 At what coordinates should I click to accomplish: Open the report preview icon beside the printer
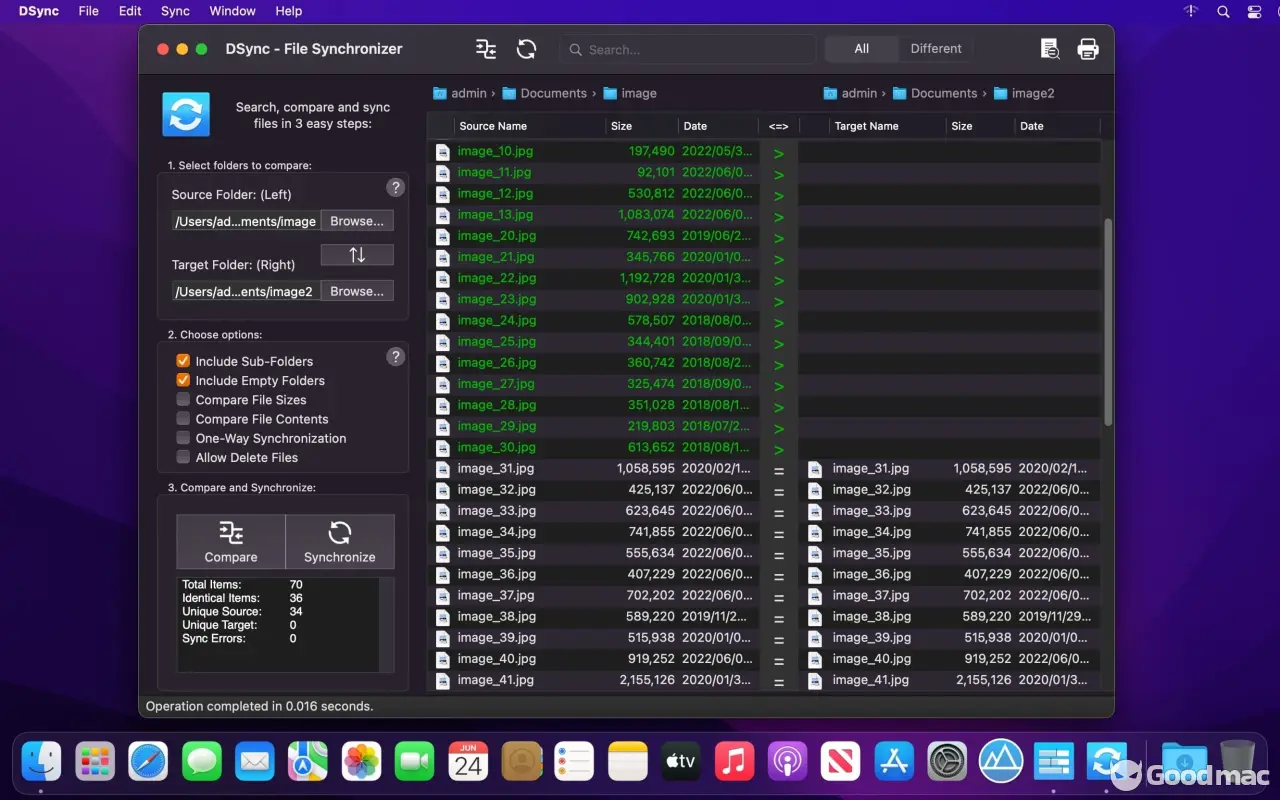[x=1049, y=49]
